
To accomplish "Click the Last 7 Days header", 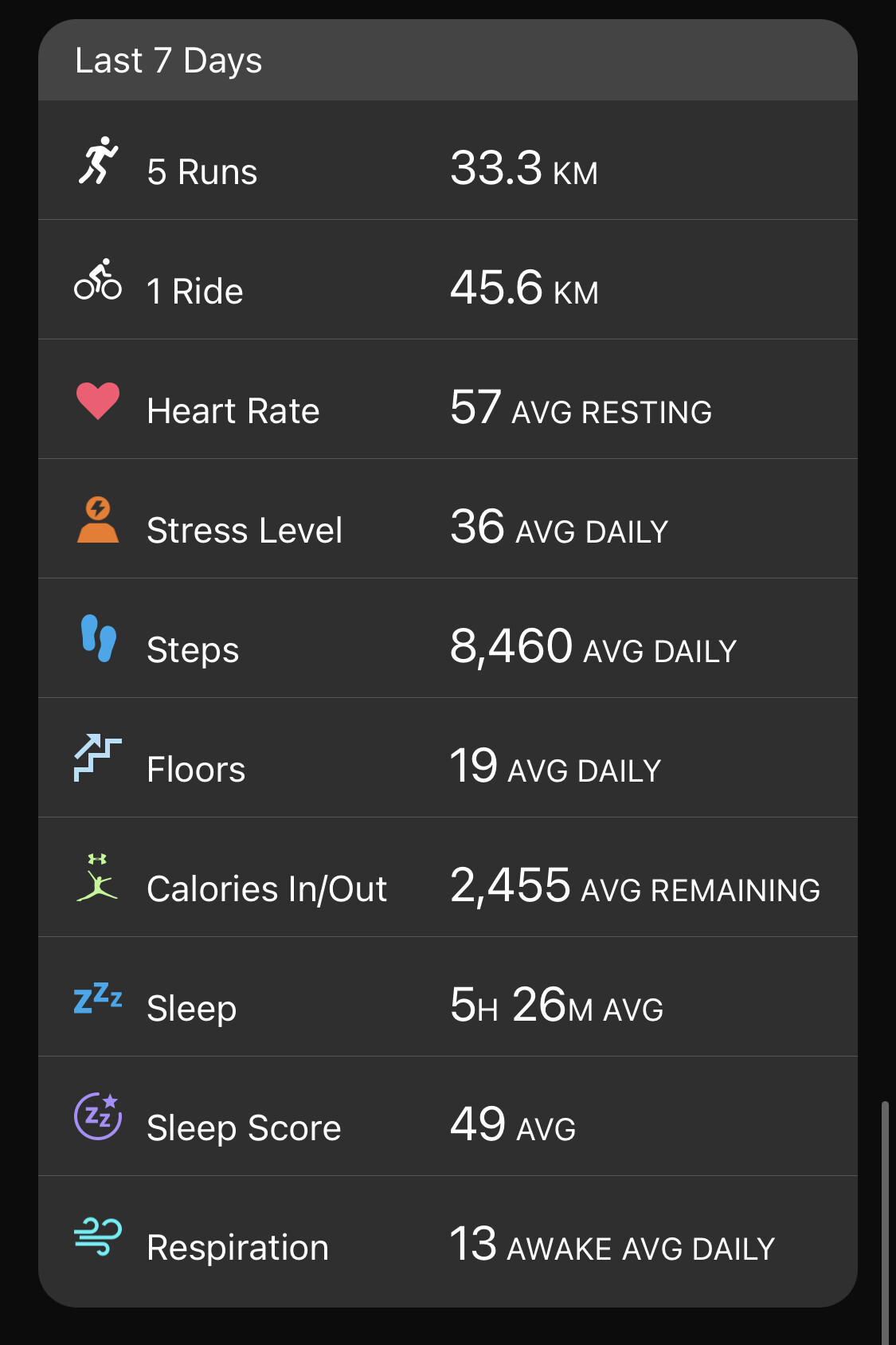I will (448, 61).
